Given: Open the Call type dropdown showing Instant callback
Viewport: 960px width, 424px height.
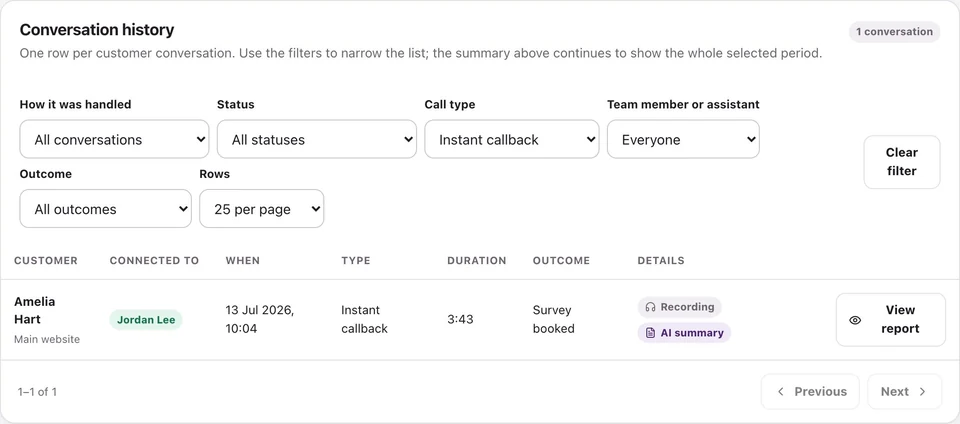Looking at the screenshot, I should [x=512, y=139].
